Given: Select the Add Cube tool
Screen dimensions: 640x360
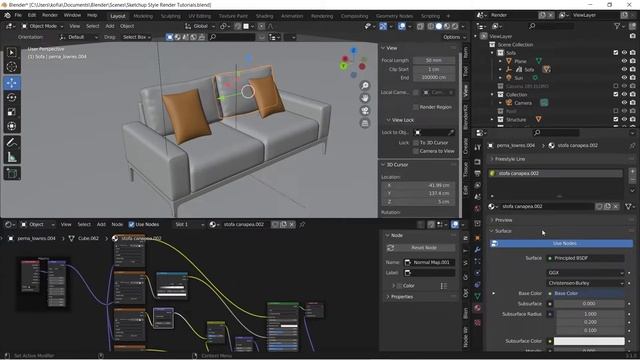Looking at the screenshot, I should 11,173.
